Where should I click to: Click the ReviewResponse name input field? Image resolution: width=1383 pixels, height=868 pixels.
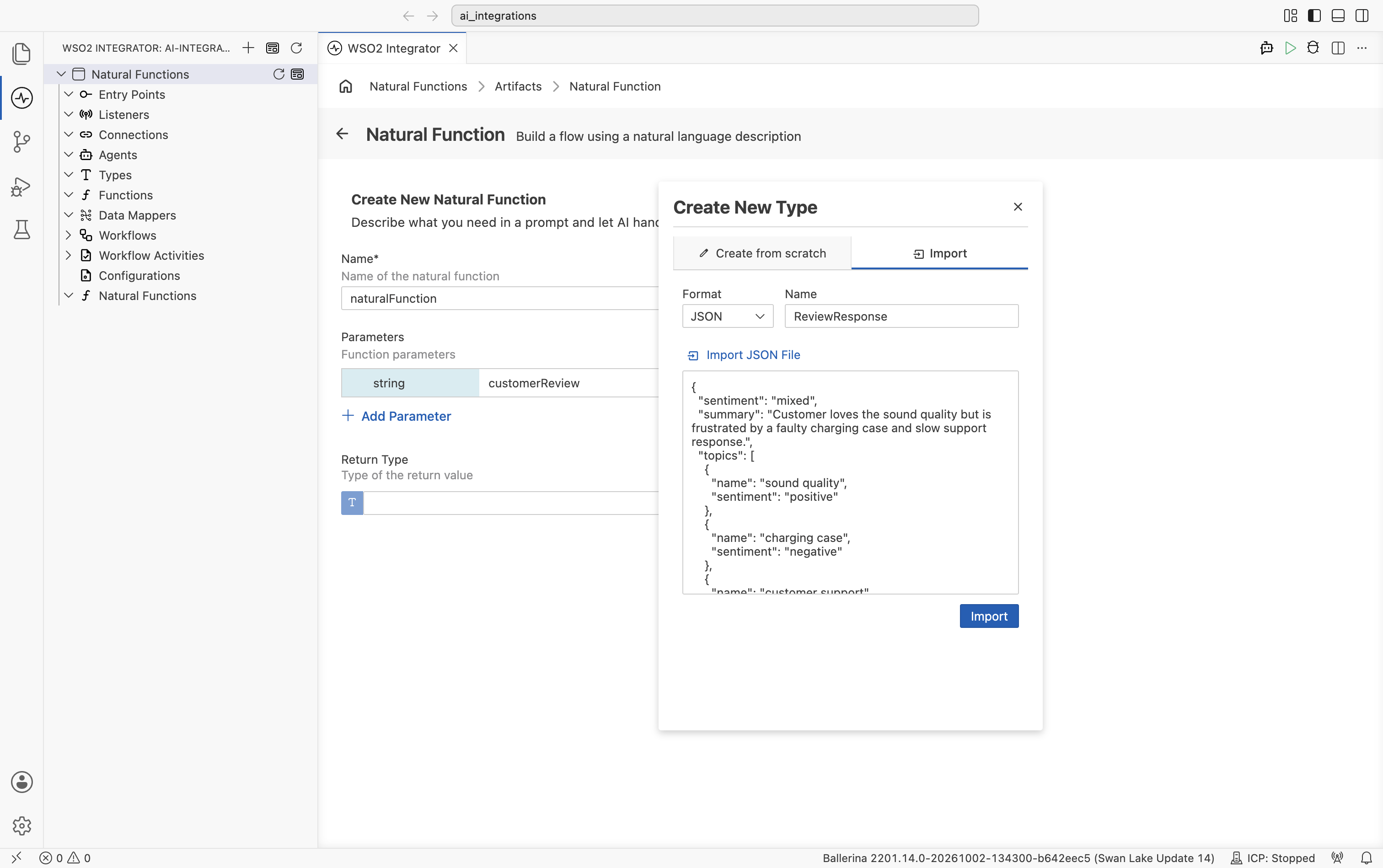click(901, 316)
